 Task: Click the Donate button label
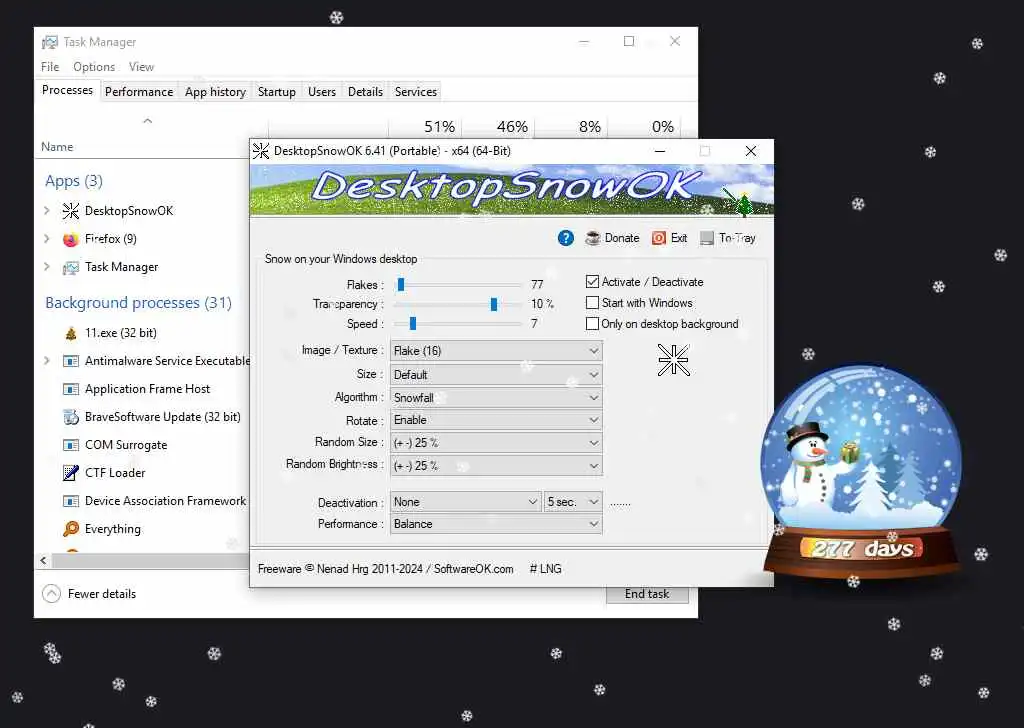(622, 238)
